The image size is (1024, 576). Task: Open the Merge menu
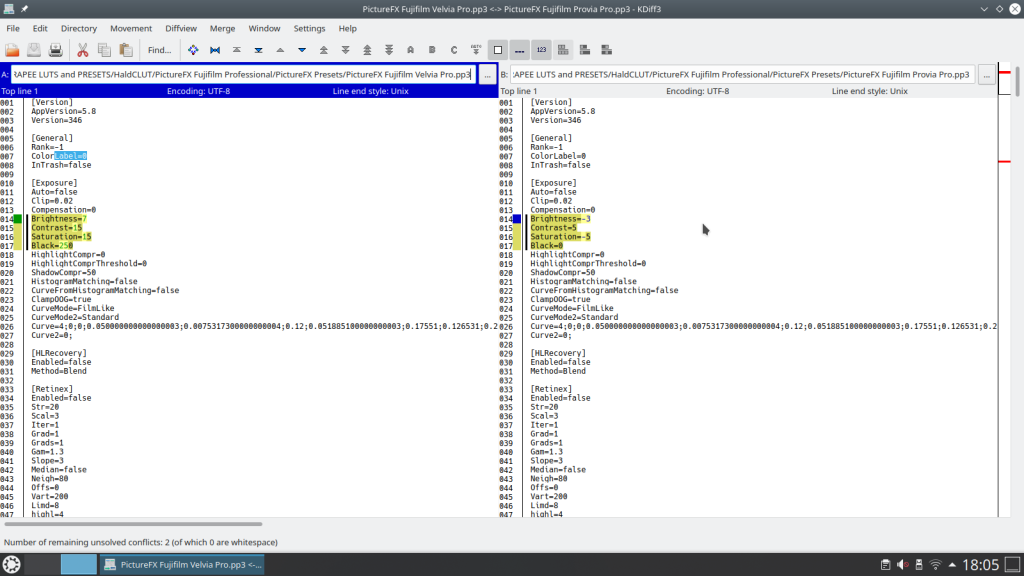222,28
